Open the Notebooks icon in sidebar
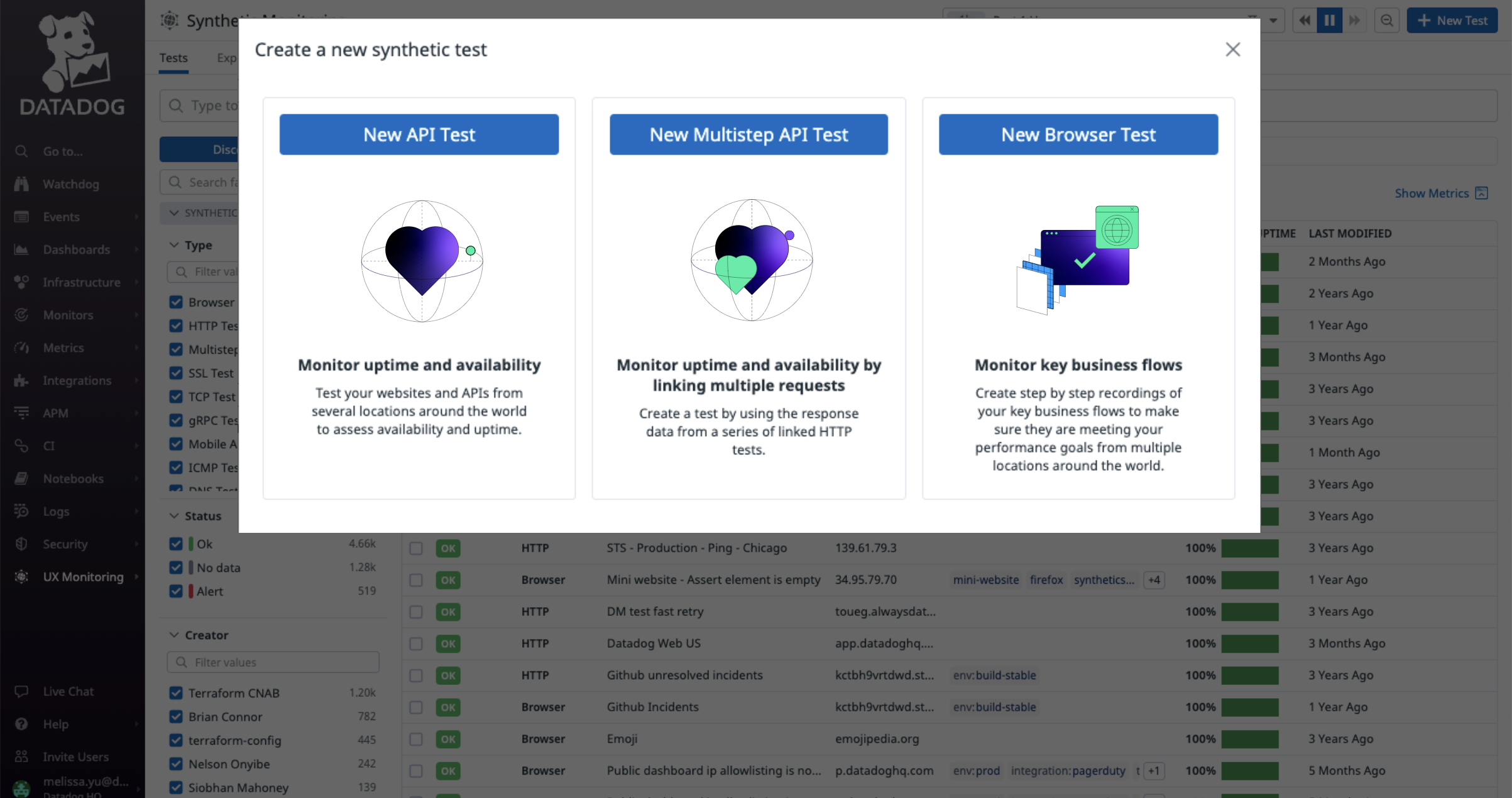 click(x=21, y=478)
